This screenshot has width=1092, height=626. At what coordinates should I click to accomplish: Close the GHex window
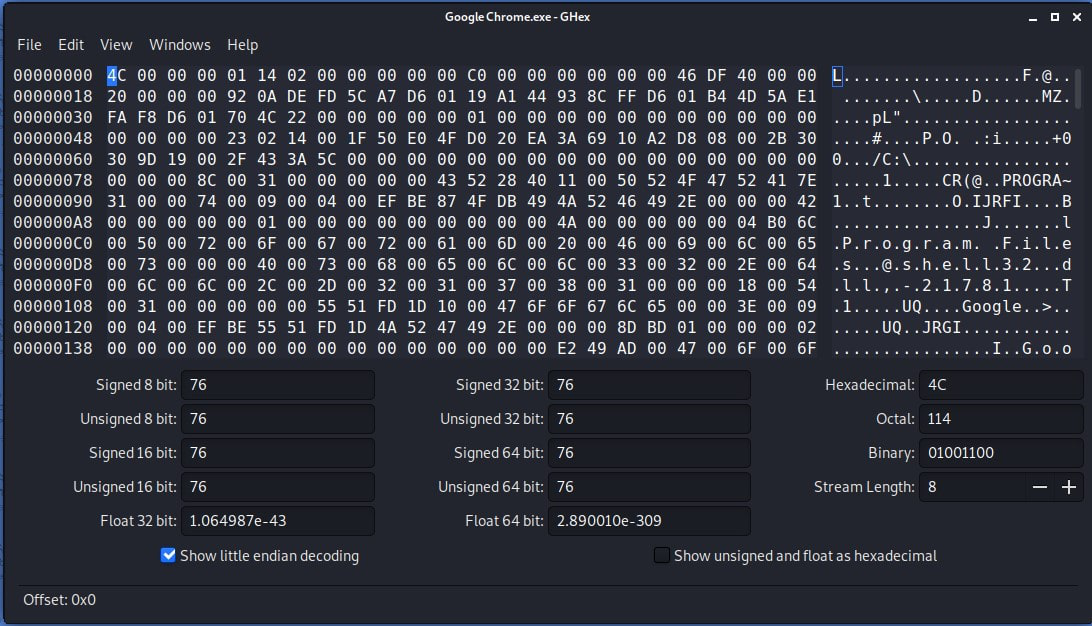tap(1075, 18)
